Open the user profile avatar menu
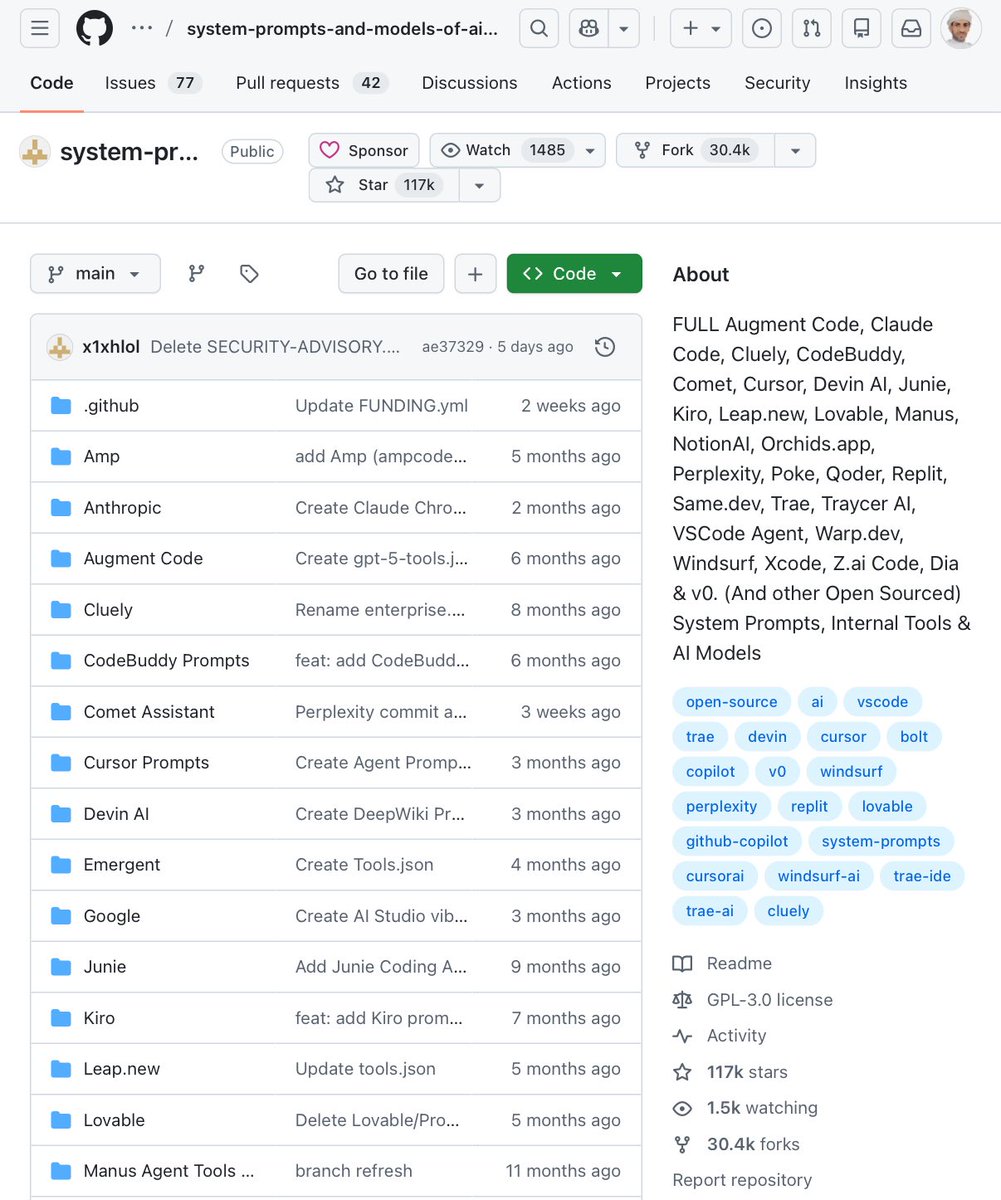 (961, 28)
